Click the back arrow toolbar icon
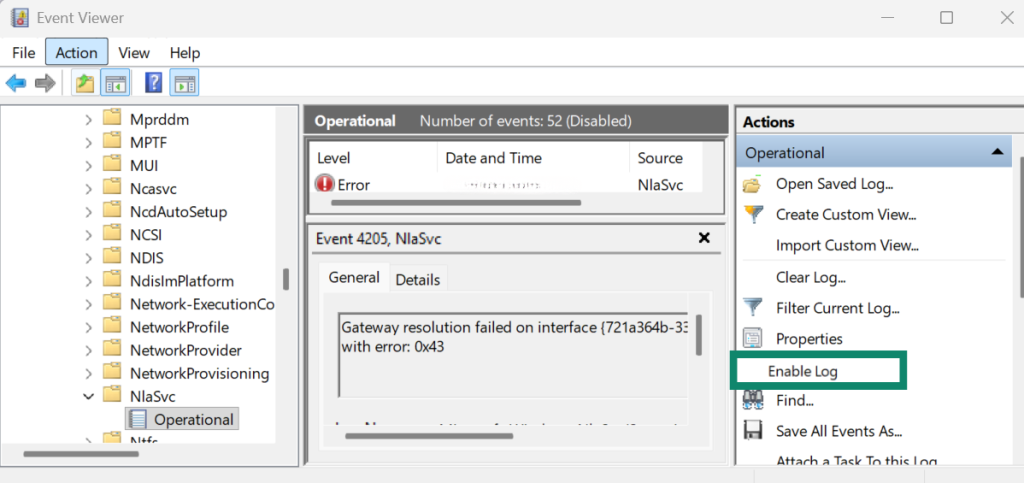 coord(16,83)
